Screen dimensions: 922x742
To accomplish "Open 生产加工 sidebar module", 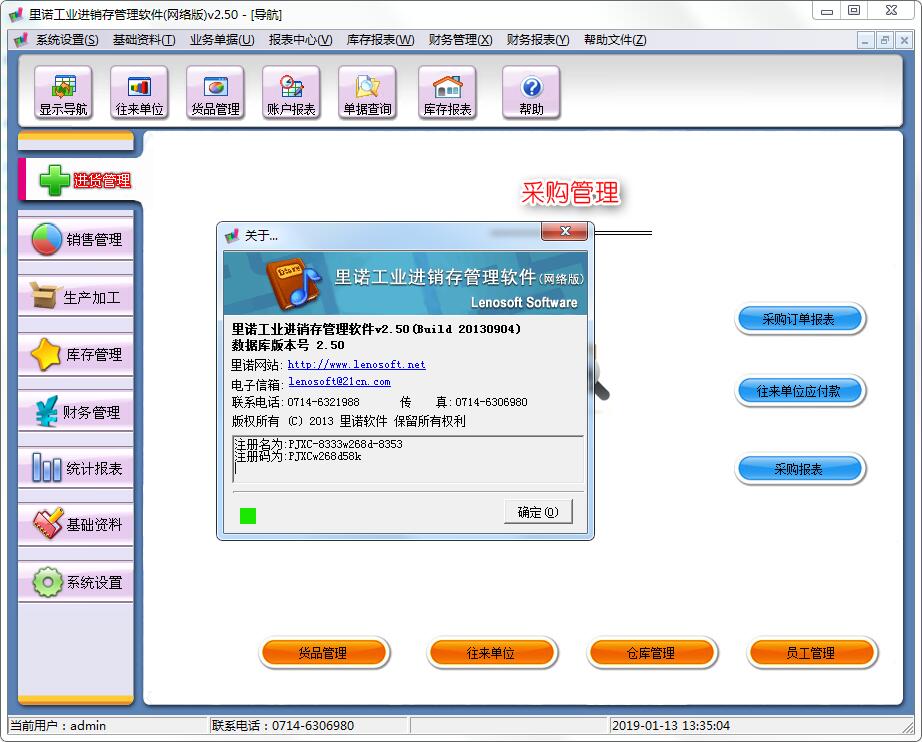I will (x=76, y=296).
